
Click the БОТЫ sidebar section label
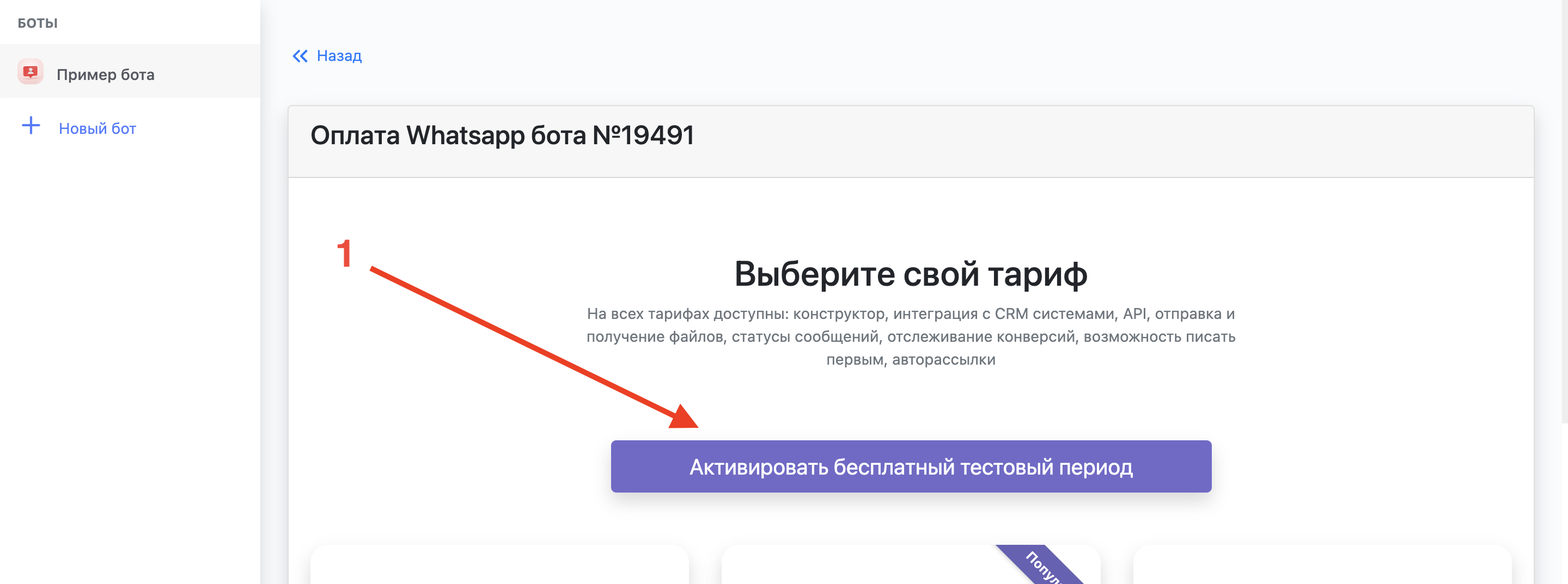click(37, 23)
